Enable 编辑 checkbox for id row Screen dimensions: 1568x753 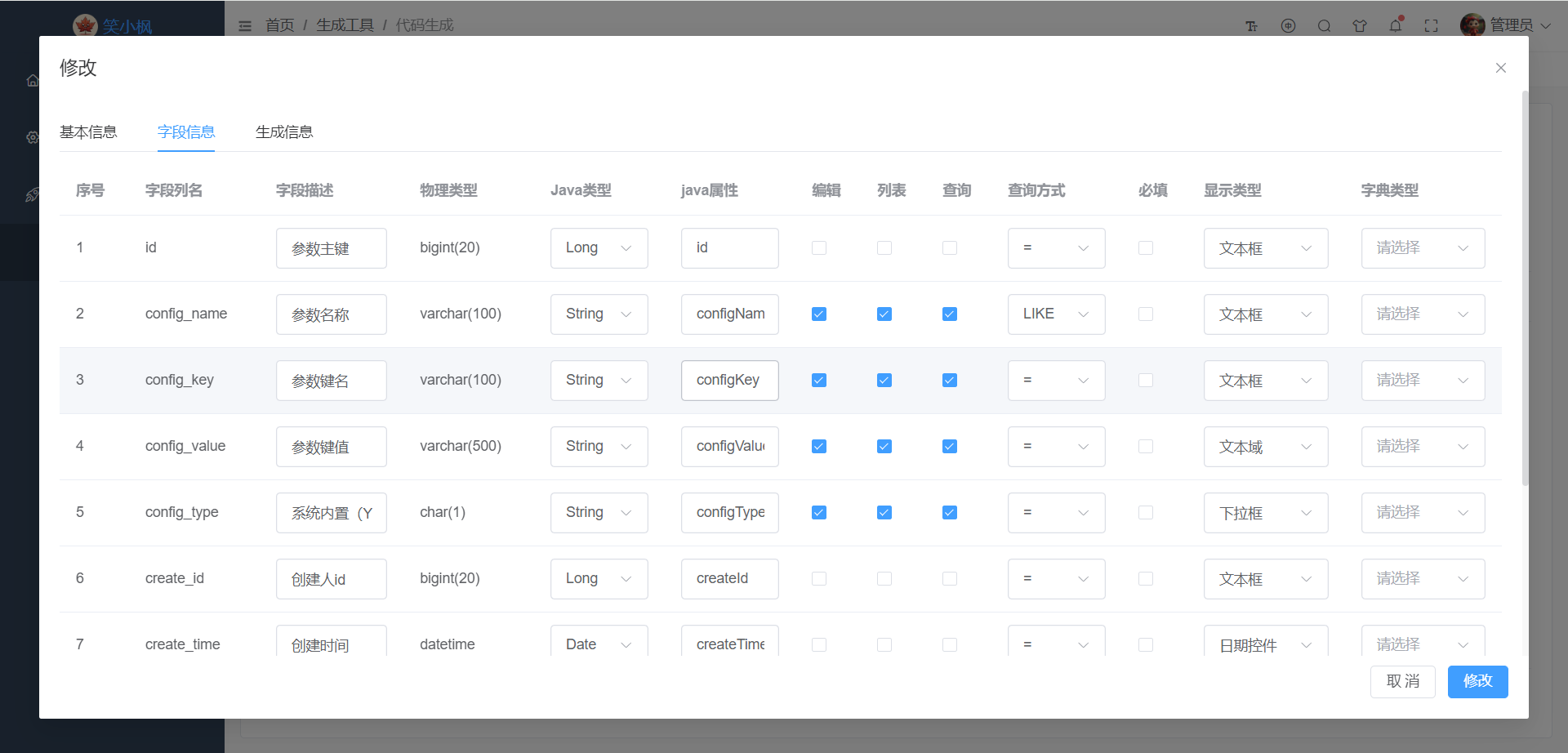(x=819, y=247)
